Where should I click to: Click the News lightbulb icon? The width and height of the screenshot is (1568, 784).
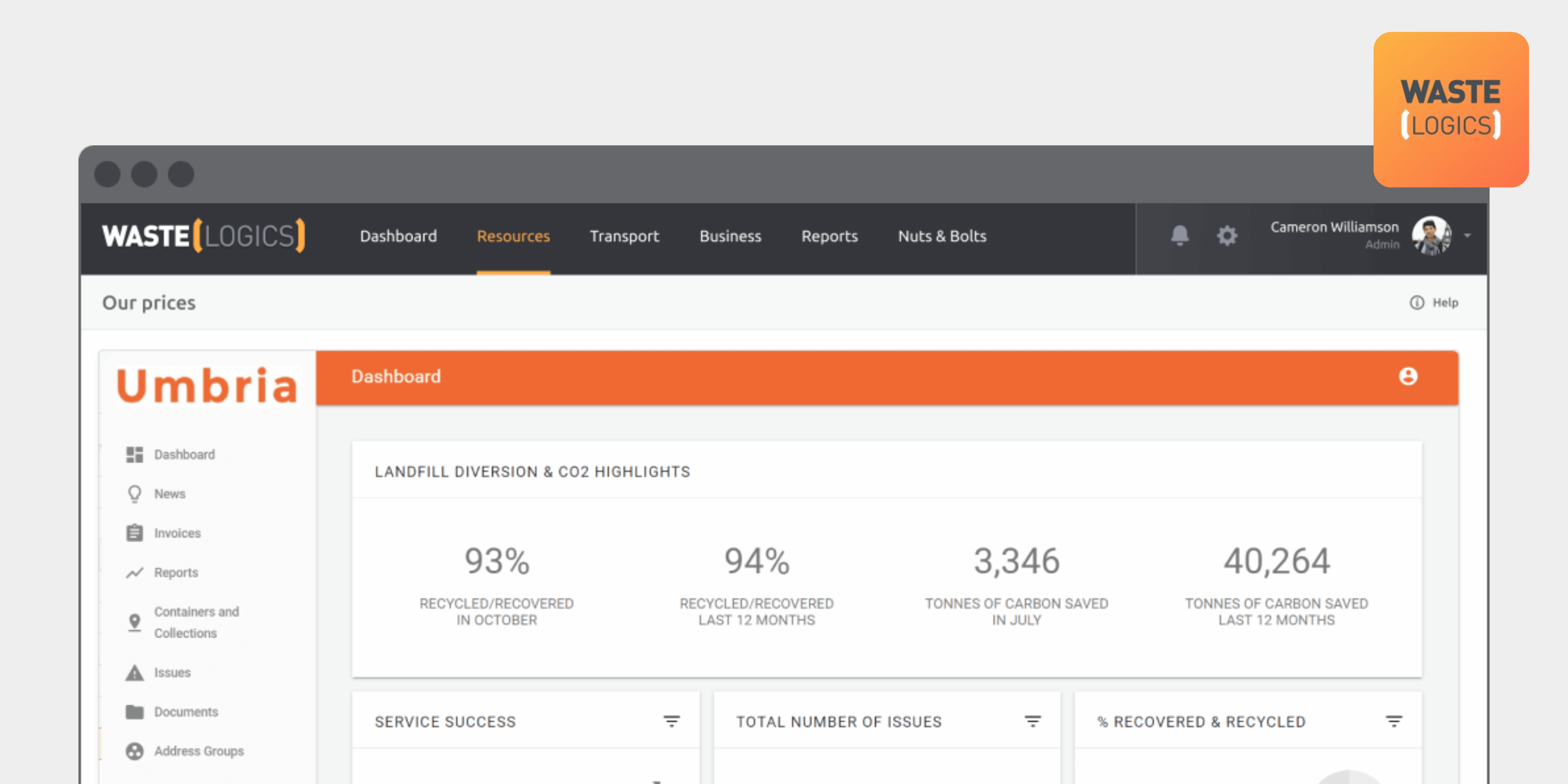point(135,494)
